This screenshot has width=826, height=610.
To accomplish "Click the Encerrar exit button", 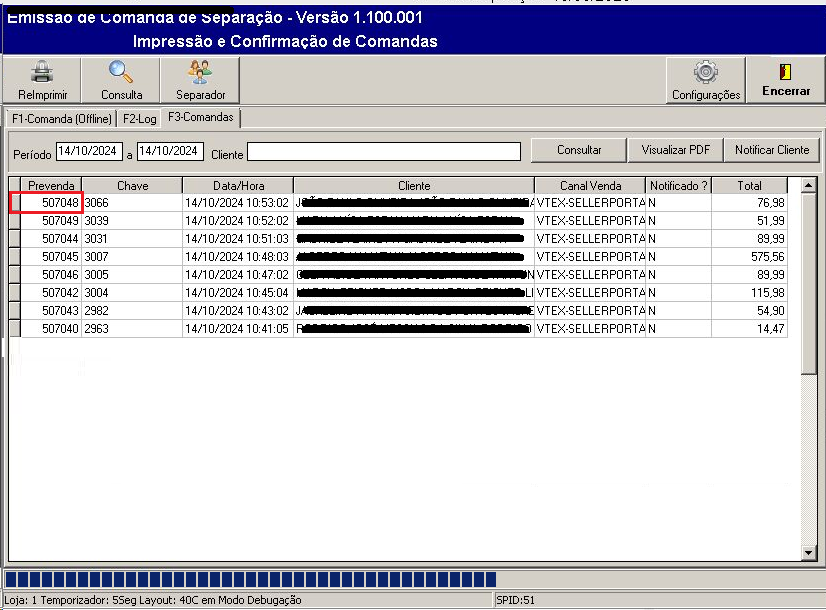I will point(786,80).
